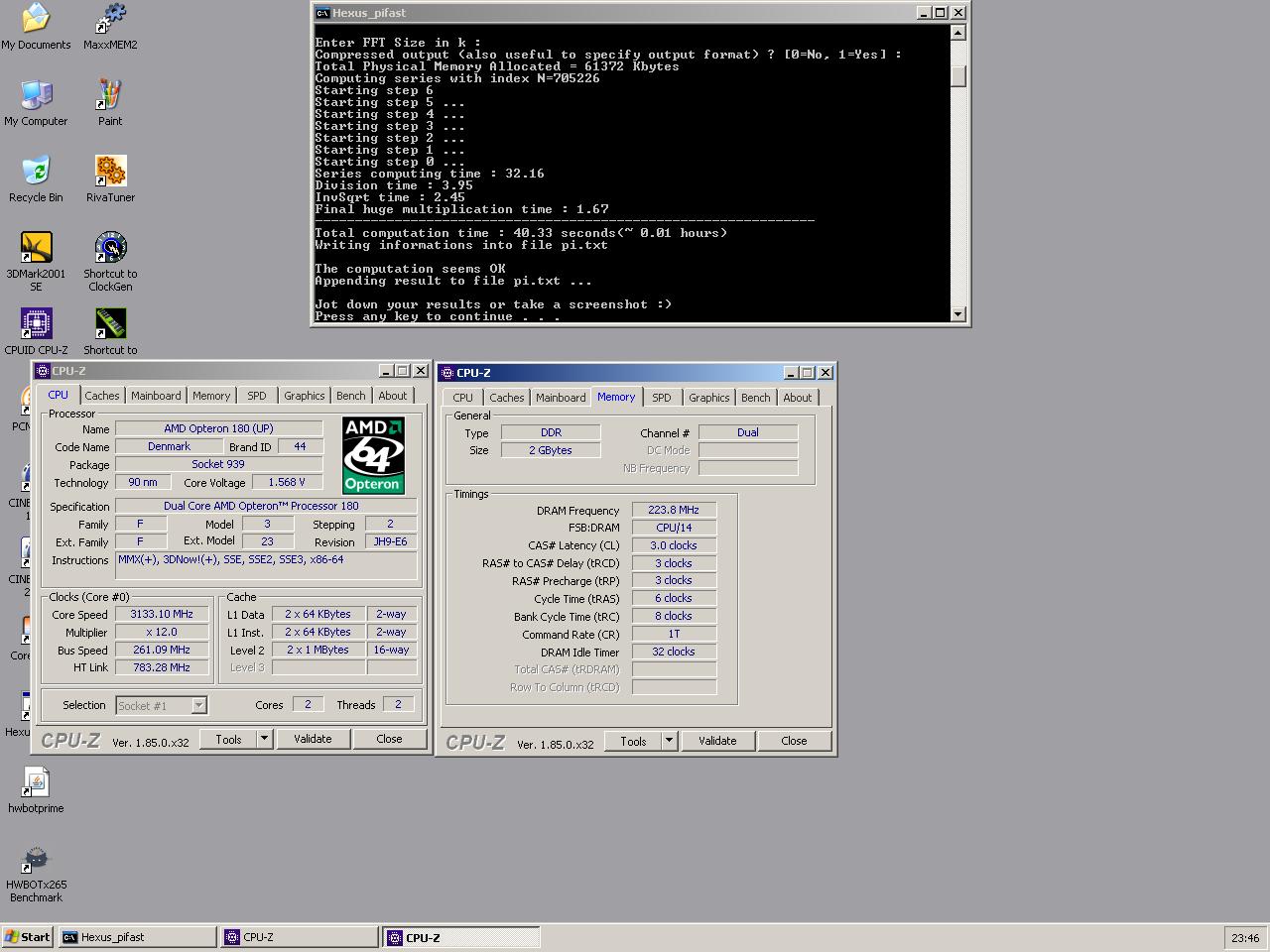
Task: Switch to first CPU-Z taskbar button
Action: 299,937
